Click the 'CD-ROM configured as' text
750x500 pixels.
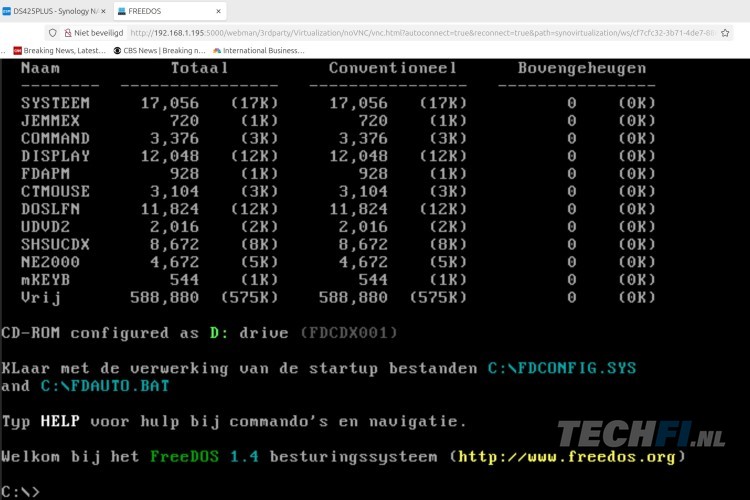tap(100, 333)
